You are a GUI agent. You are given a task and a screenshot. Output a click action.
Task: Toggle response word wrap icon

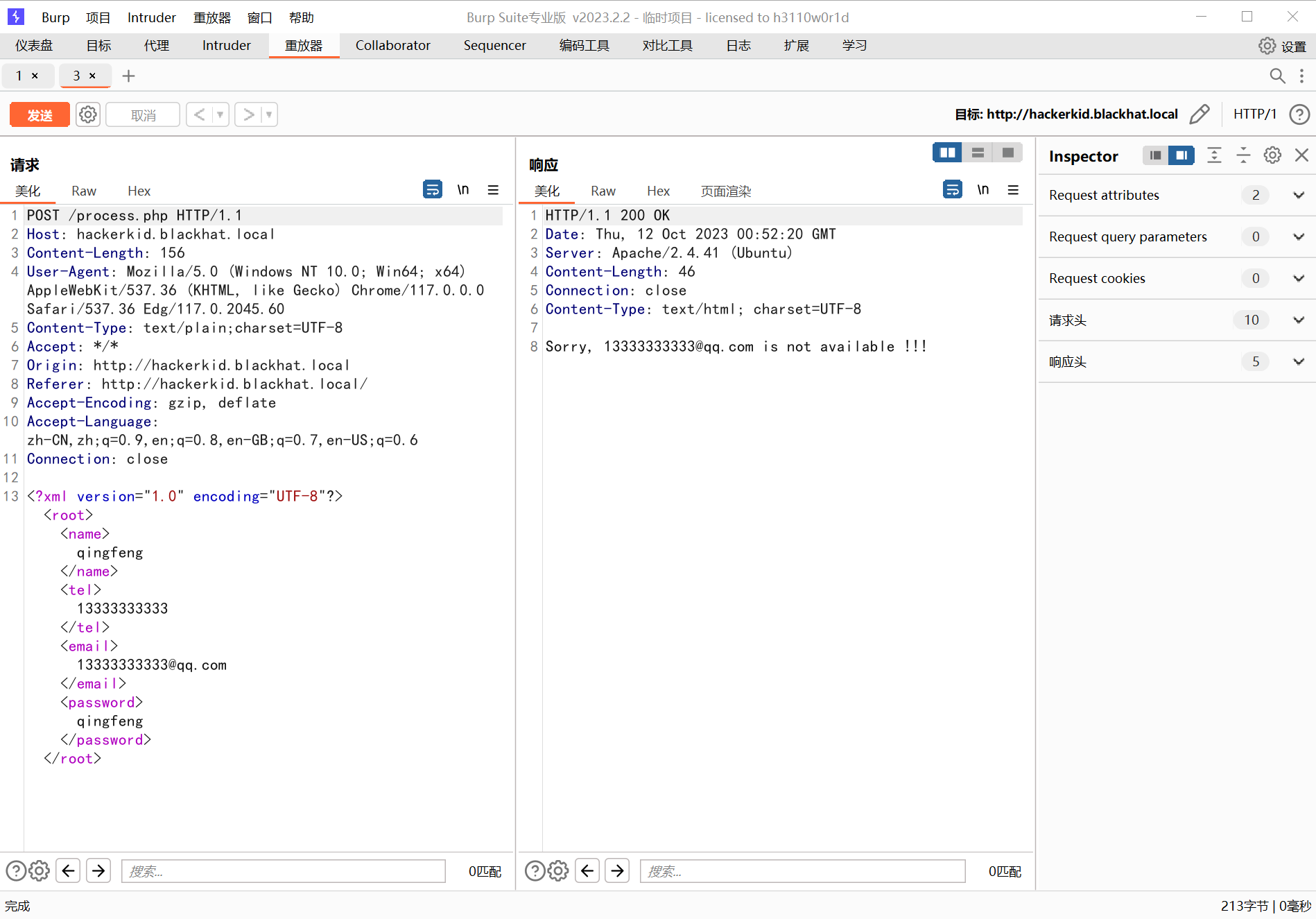953,189
